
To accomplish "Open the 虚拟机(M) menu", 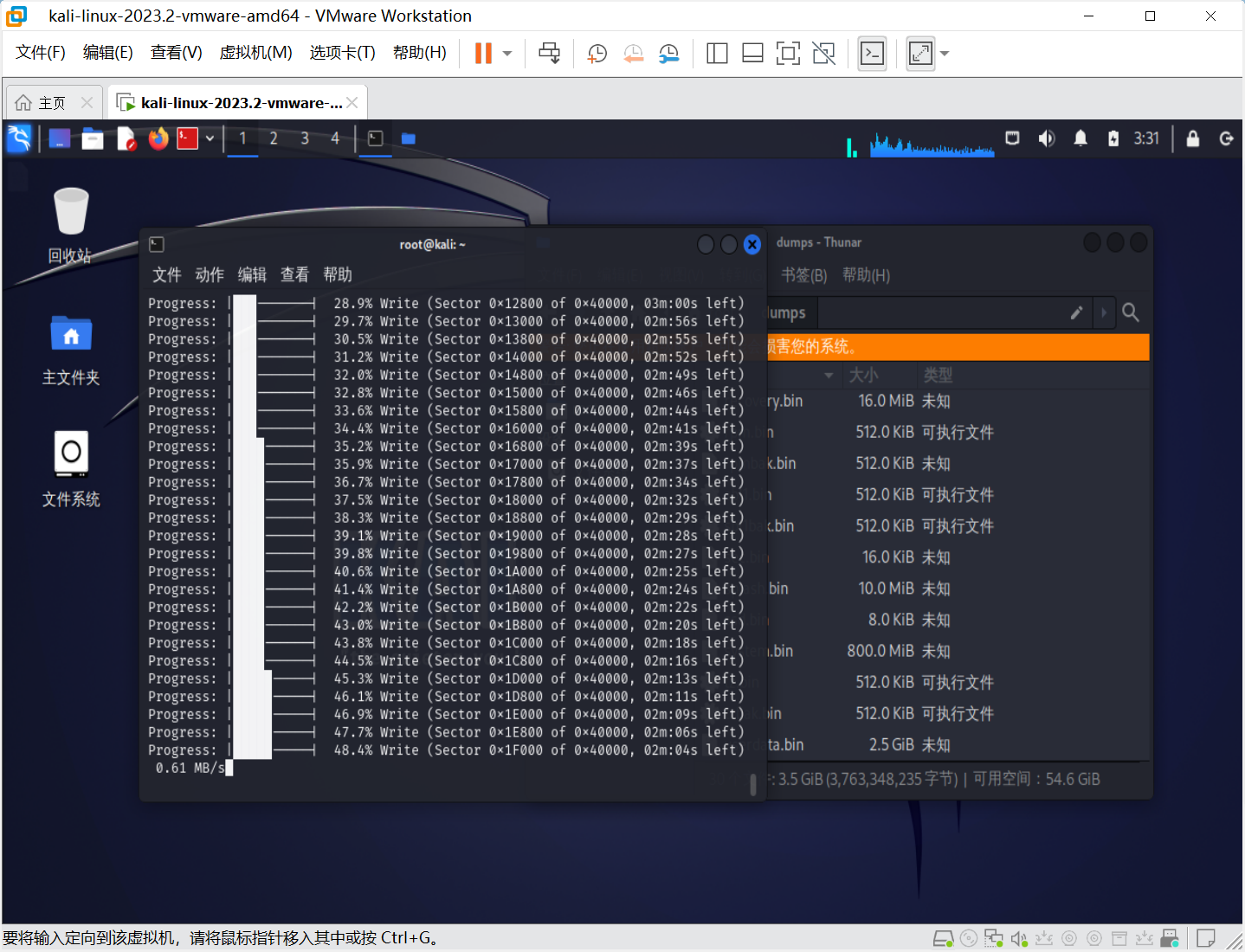I will [256, 52].
